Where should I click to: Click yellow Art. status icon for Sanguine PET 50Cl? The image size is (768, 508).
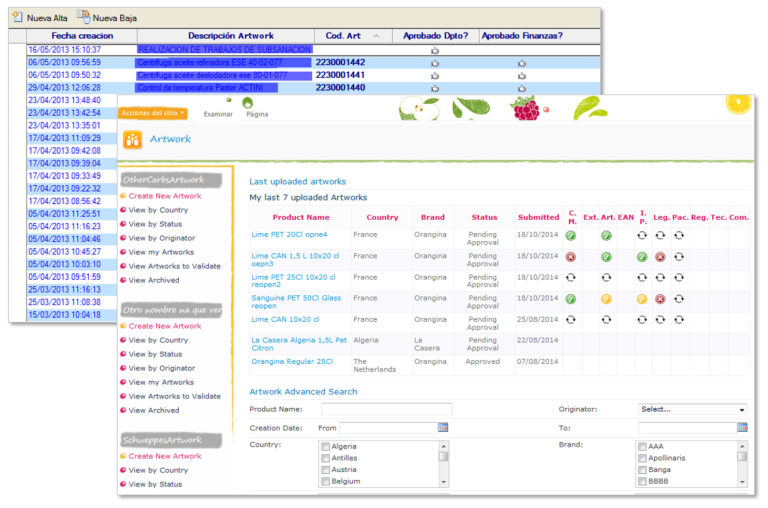coord(606,299)
